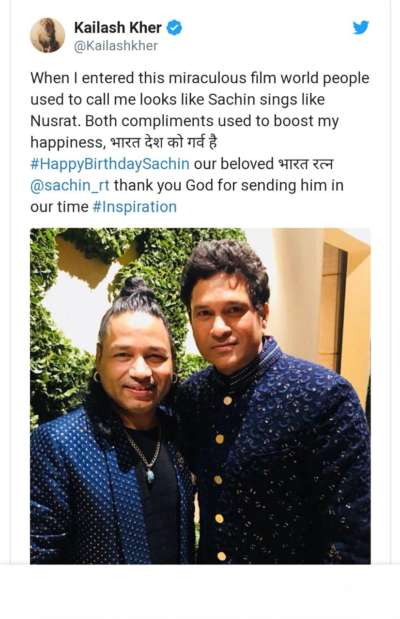Visit the @Kailashkher handle link
The width and height of the screenshot is (400, 619).
116,46
